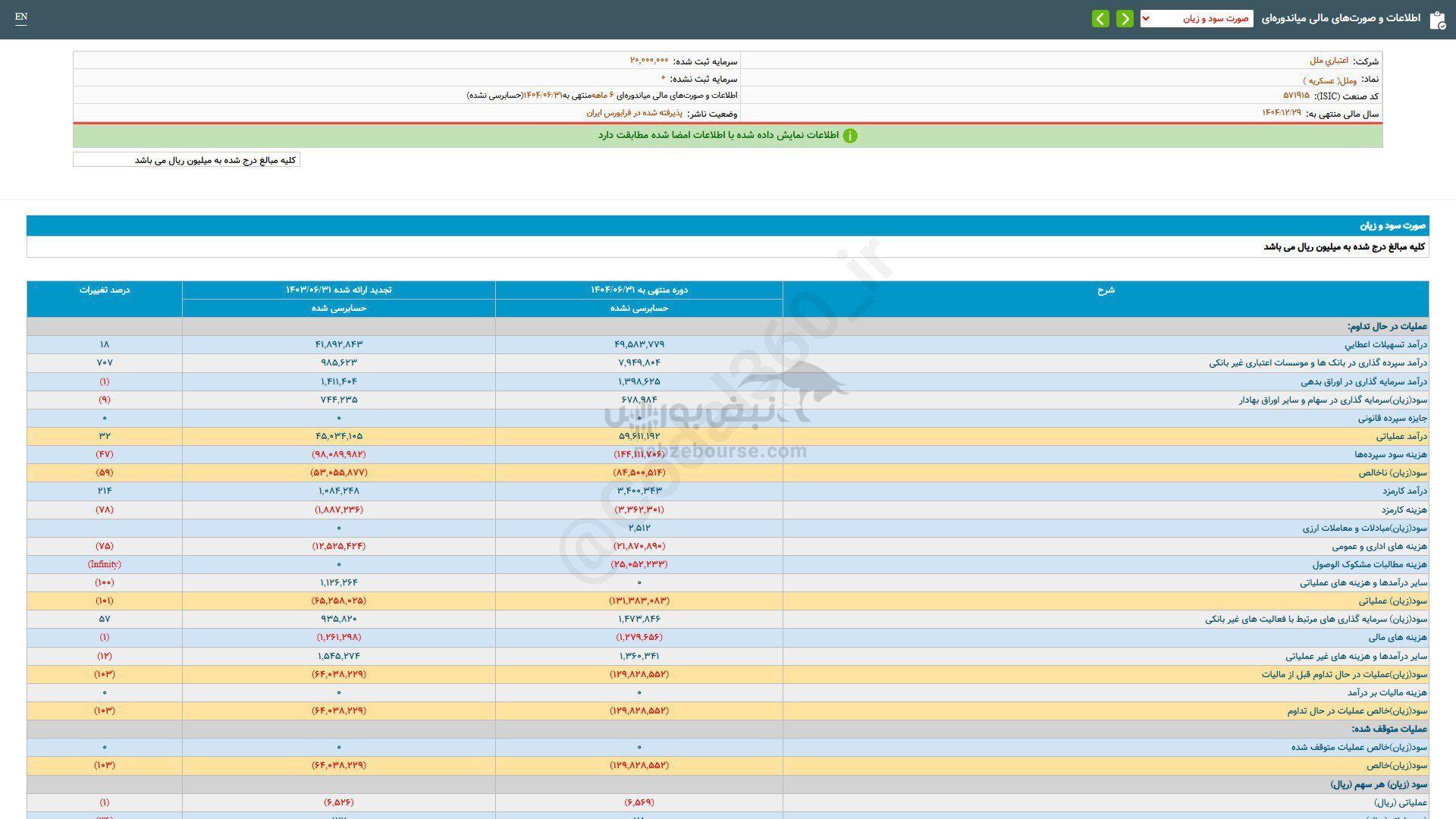The image size is (1456, 819).
Task: Click the clipboard report icon in header
Action: click(x=1436, y=20)
